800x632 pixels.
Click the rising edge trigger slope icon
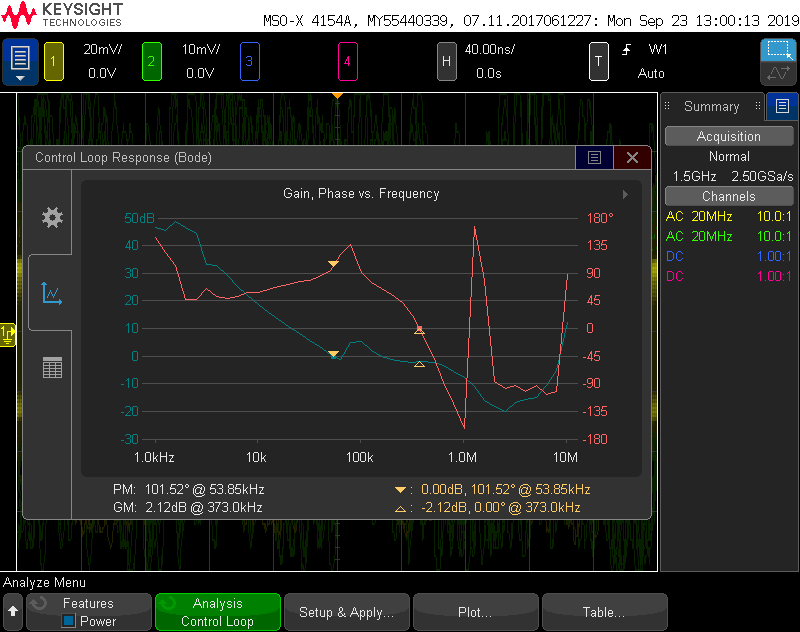[x=627, y=49]
